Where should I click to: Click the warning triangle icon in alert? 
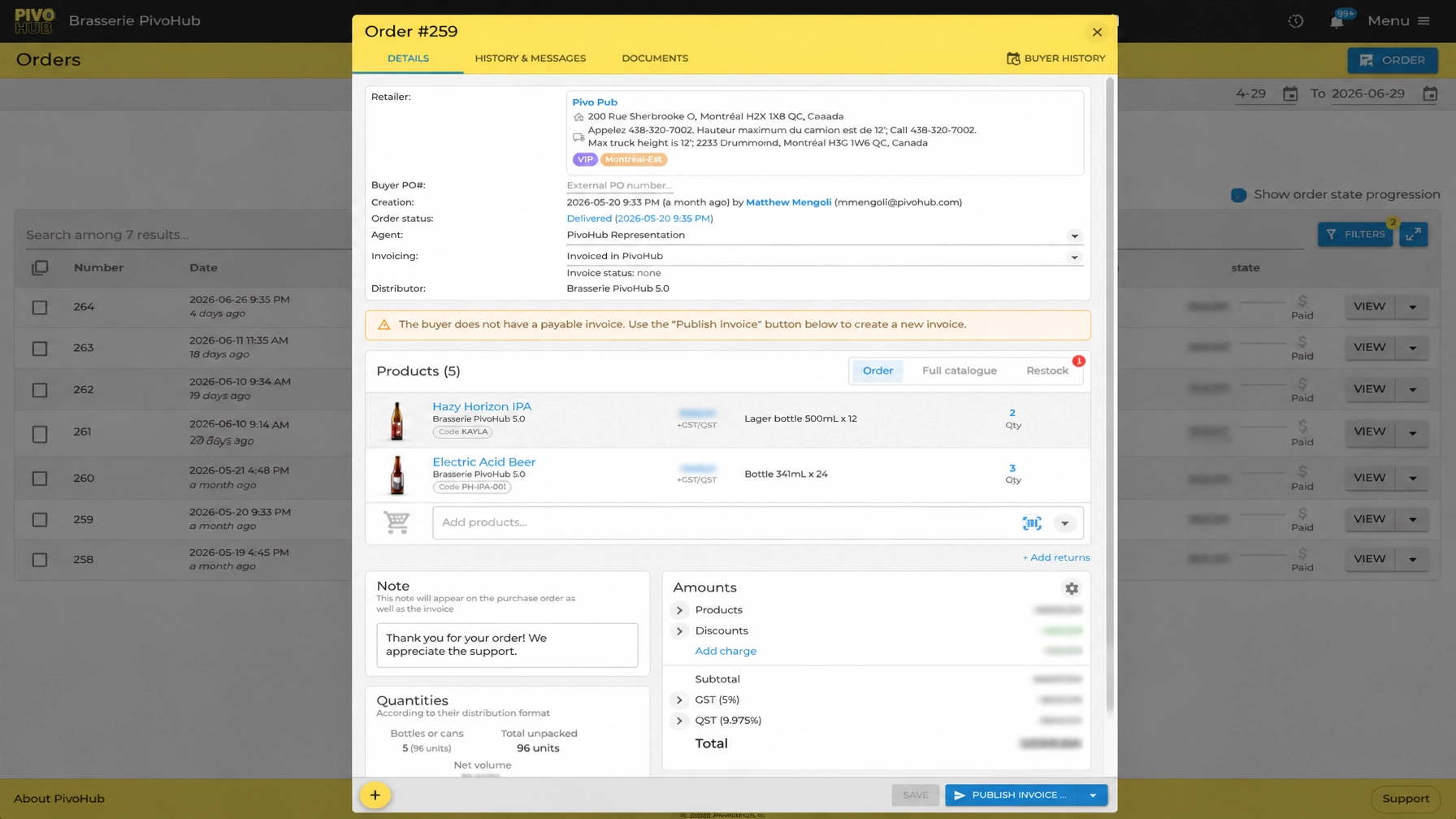[x=384, y=325]
